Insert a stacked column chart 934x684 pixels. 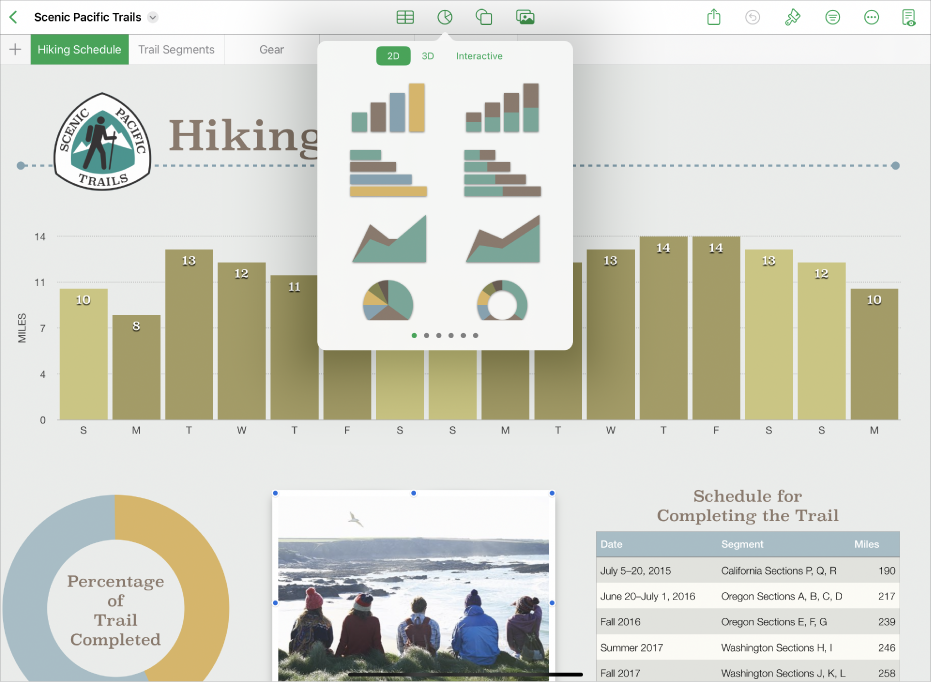coord(503,108)
